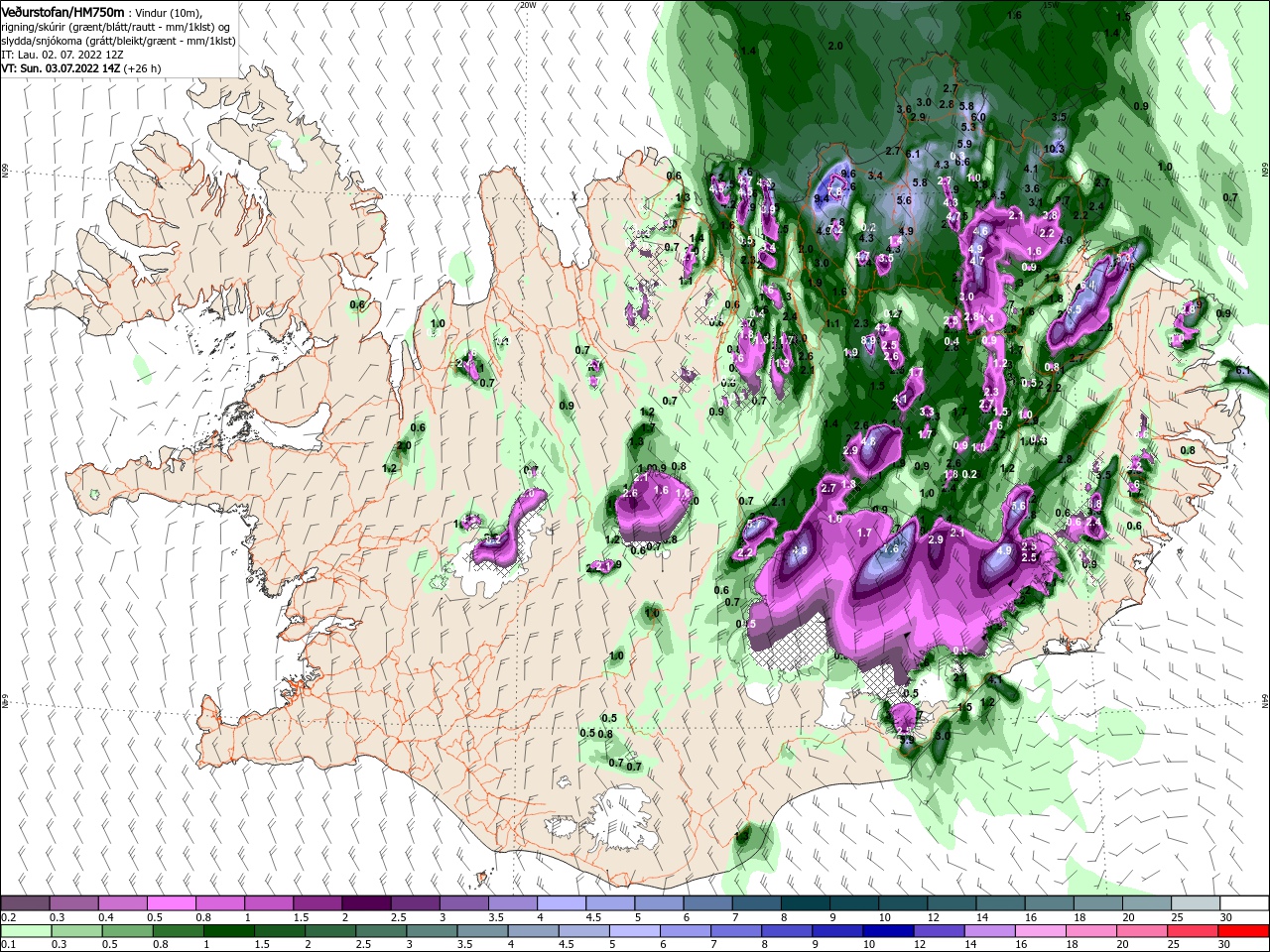Click the 3.4 precipitation value on the map
Image resolution: width=1270 pixels, height=952 pixels.
tap(875, 176)
